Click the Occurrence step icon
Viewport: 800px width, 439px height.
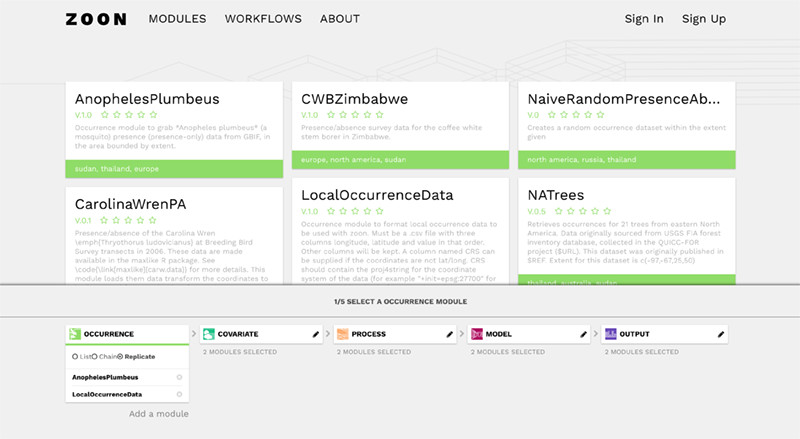point(74,334)
